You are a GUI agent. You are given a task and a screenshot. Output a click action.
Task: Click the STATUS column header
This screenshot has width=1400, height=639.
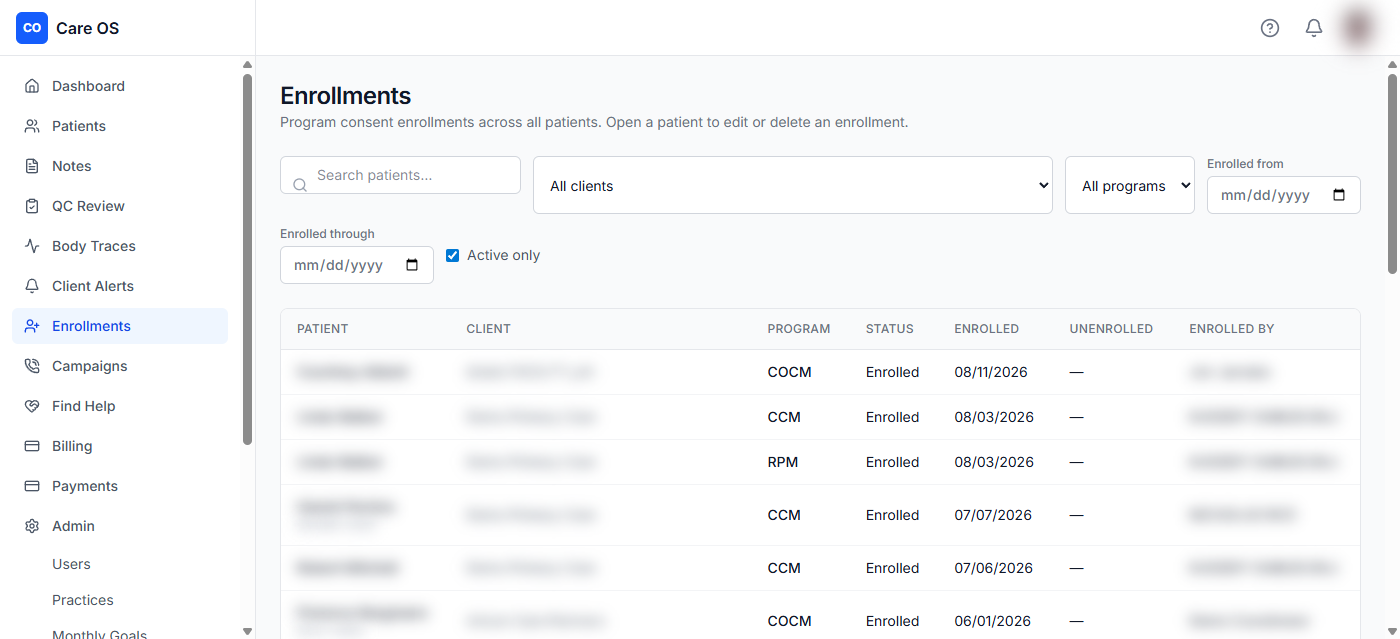[890, 329]
